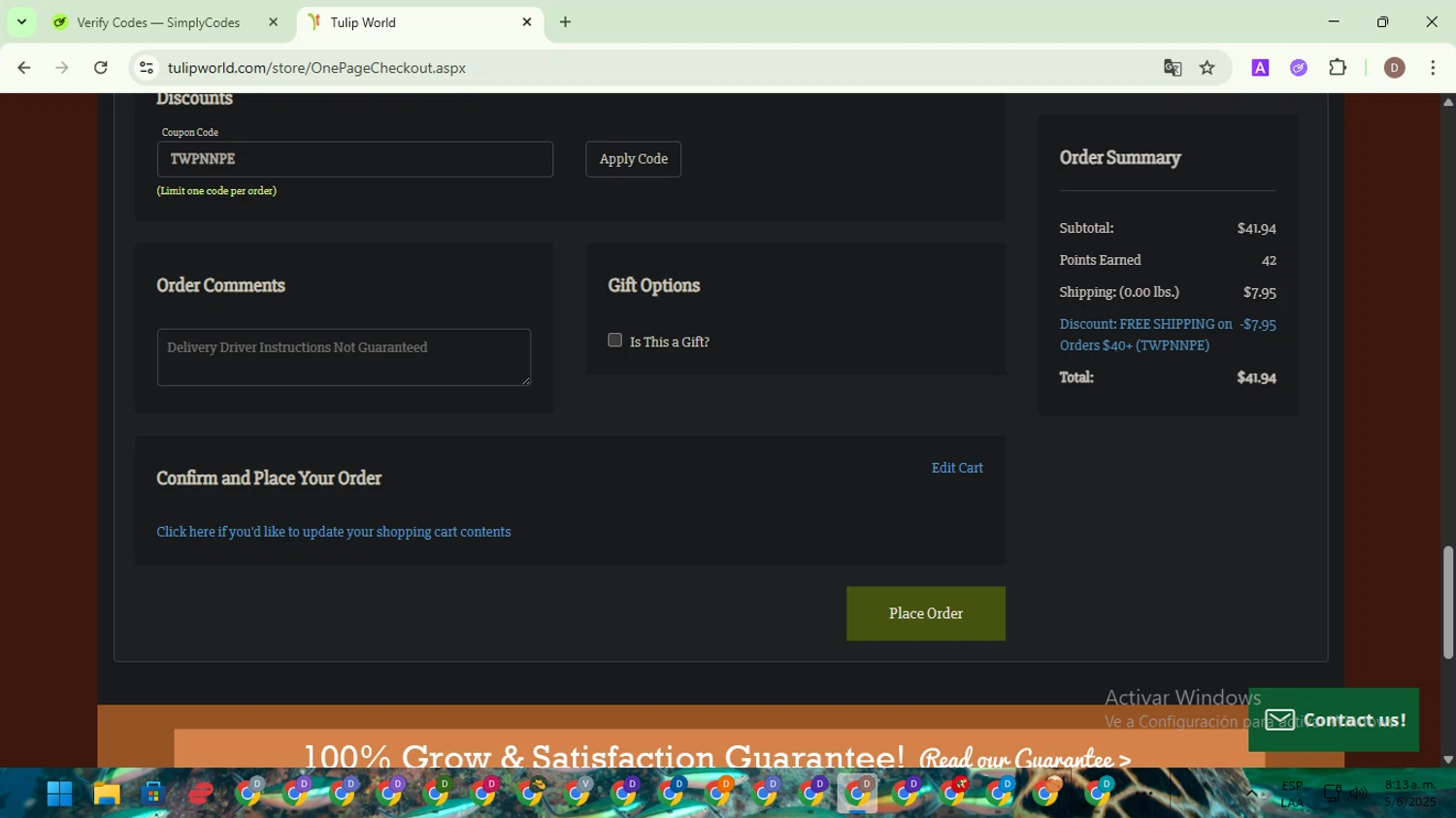Click the FREE SHIPPING discount line
The width and height of the screenshot is (1456, 818).
(1168, 335)
